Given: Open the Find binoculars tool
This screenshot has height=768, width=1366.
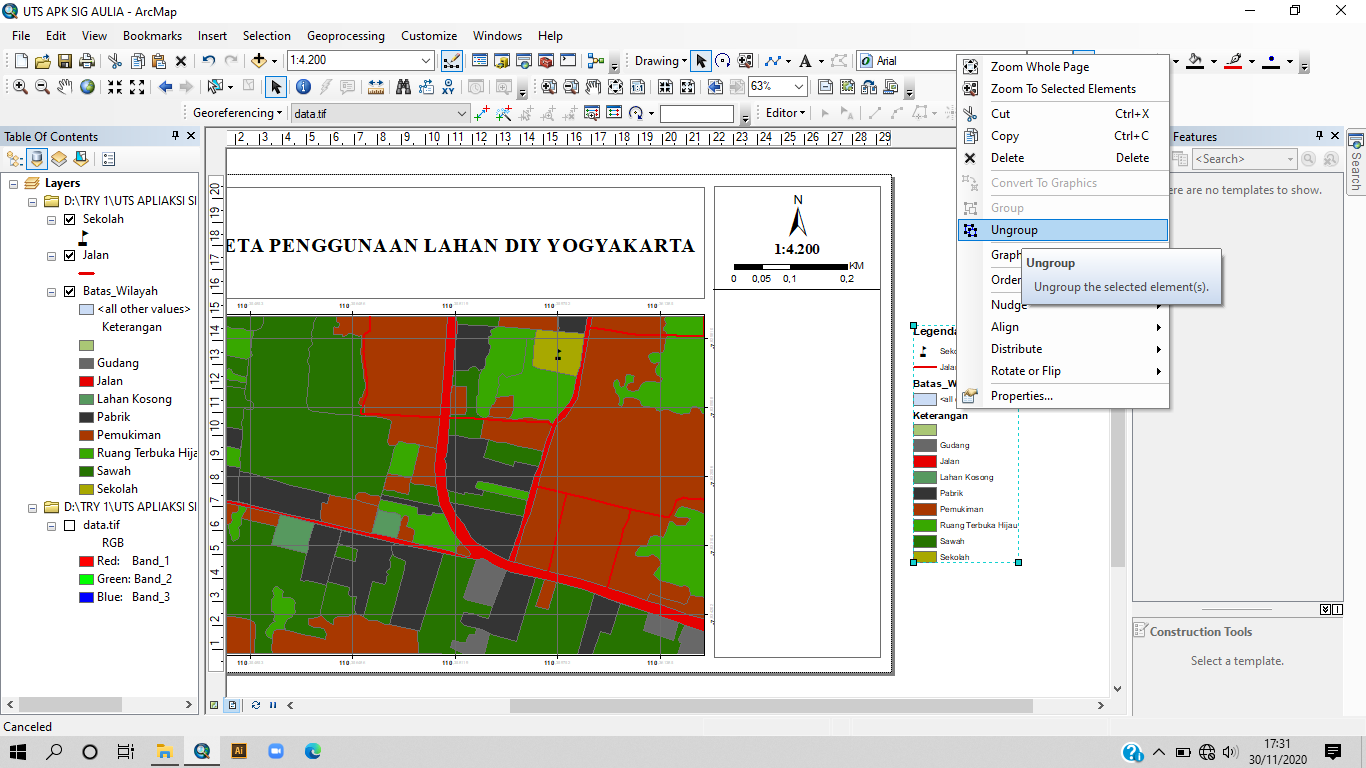Looking at the screenshot, I should 403,87.
